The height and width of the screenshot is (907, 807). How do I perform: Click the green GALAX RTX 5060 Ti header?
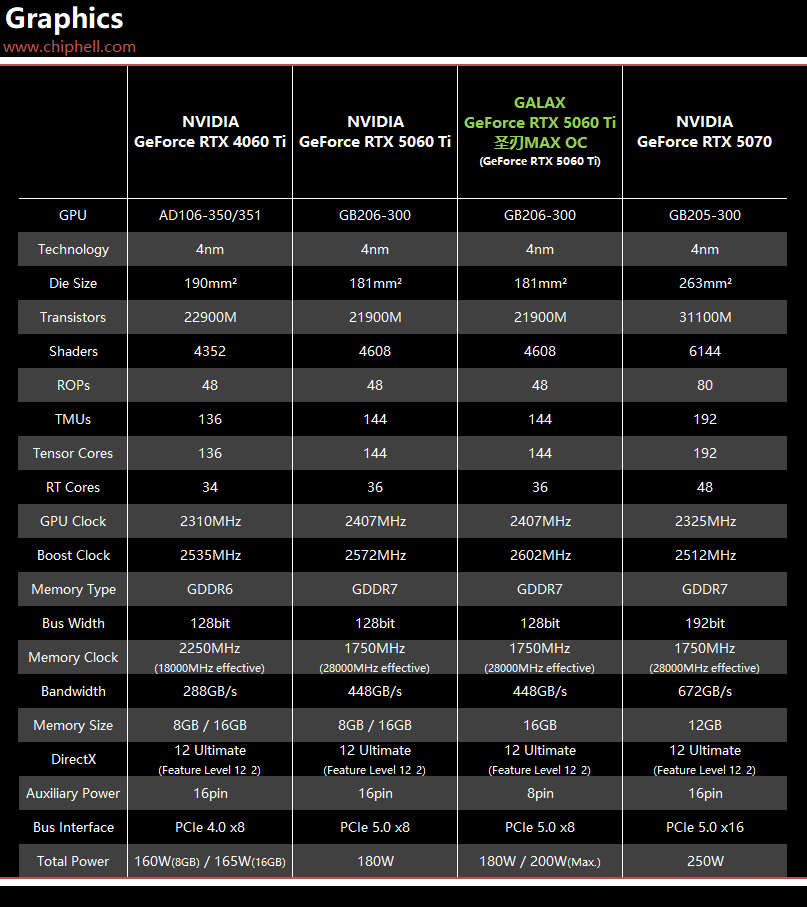[x=540, y=131]
